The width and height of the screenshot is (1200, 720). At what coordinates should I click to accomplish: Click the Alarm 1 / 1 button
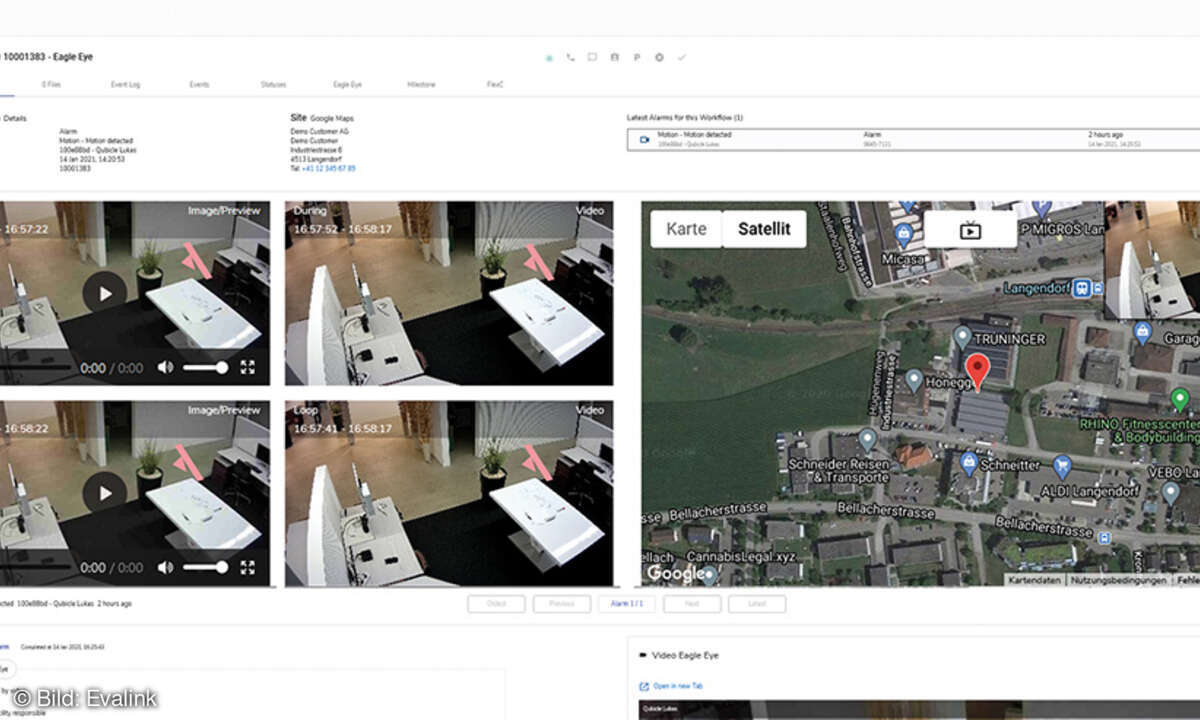click(627, 604)
